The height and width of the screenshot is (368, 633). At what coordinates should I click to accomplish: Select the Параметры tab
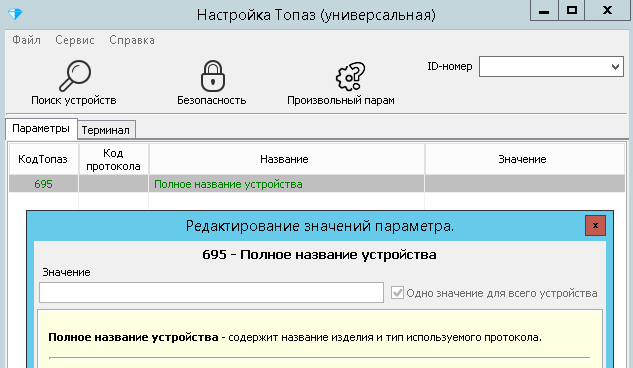(41, 129)
